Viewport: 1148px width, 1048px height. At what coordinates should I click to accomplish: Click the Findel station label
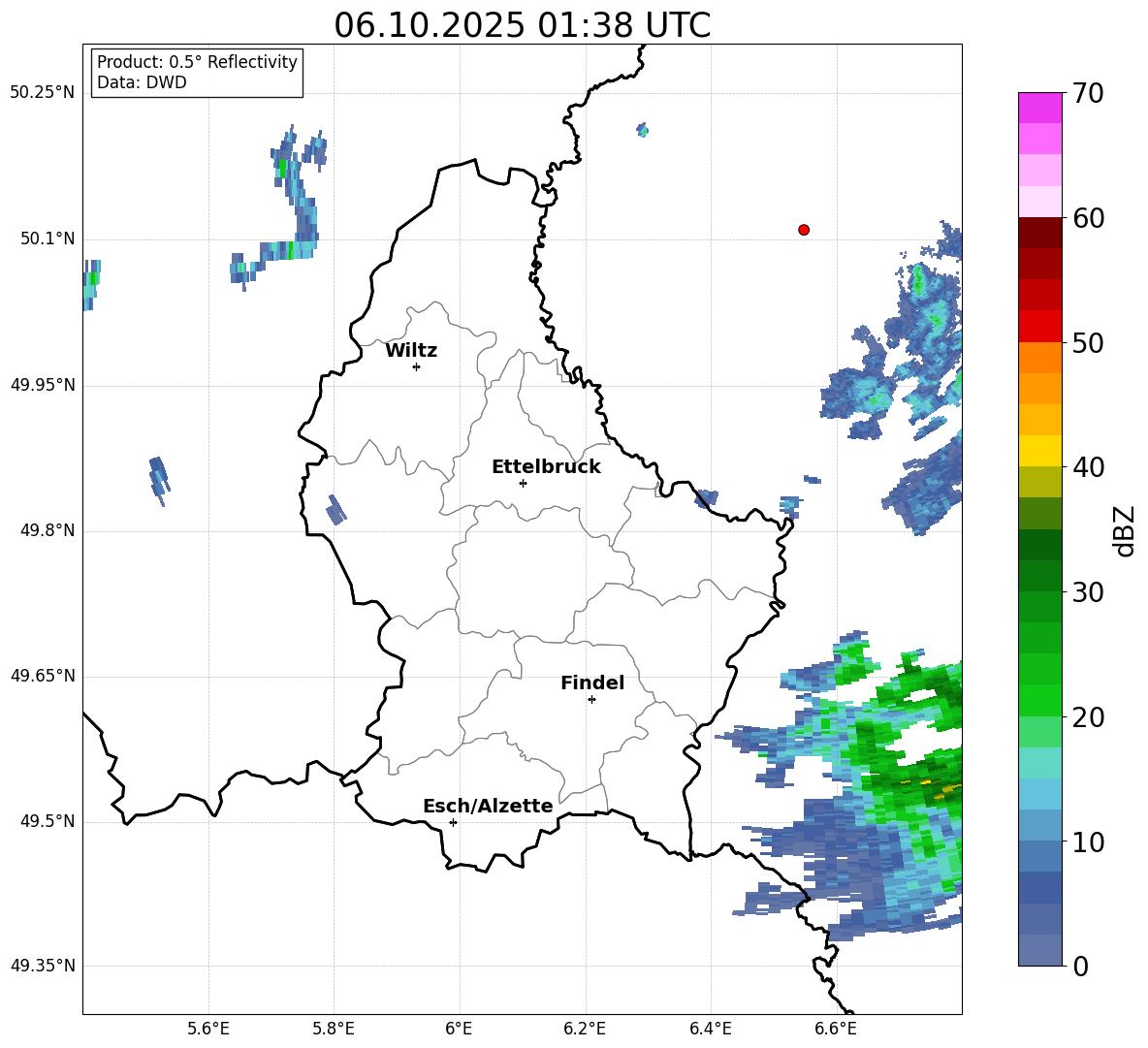tap(592, 683)
